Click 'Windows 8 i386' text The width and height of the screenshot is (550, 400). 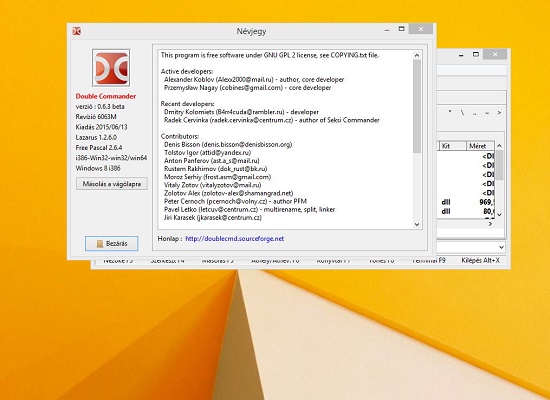(98, 168)
